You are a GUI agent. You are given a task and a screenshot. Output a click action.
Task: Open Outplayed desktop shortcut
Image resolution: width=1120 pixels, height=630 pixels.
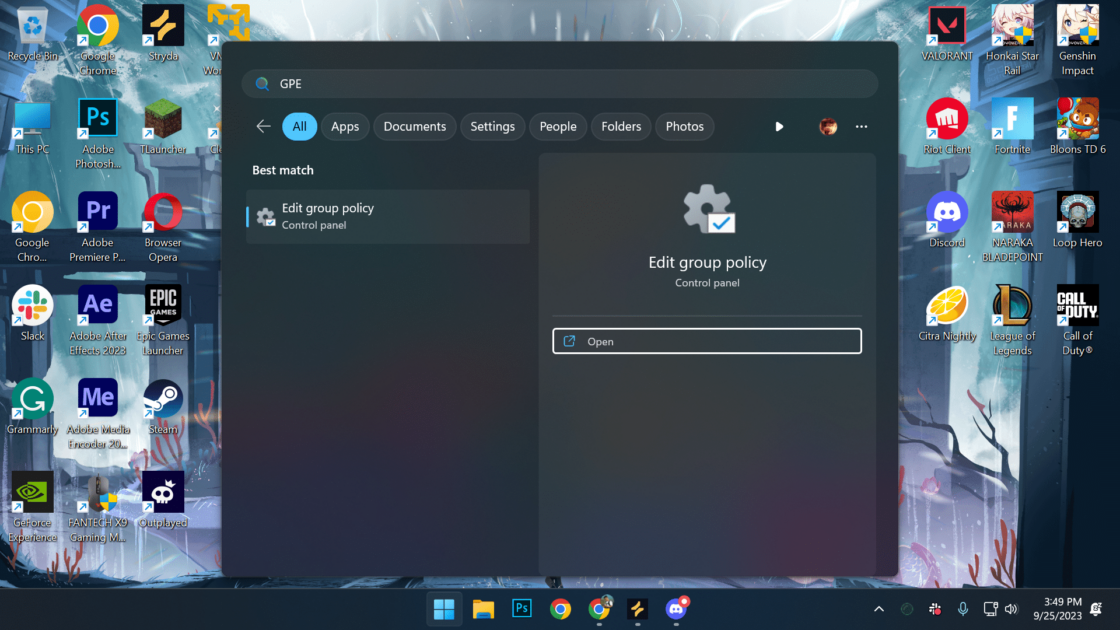[163, 500]
